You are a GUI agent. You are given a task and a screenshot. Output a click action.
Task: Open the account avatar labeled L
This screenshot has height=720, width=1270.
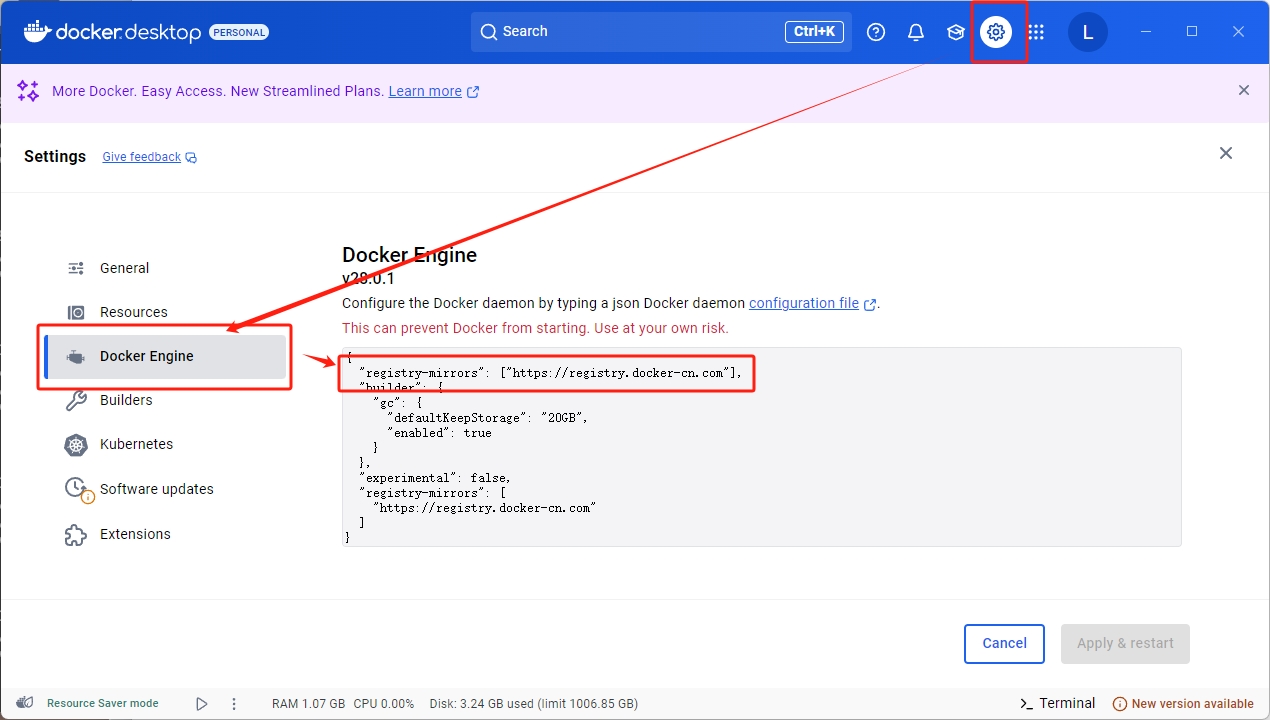tap(1088, 32)
